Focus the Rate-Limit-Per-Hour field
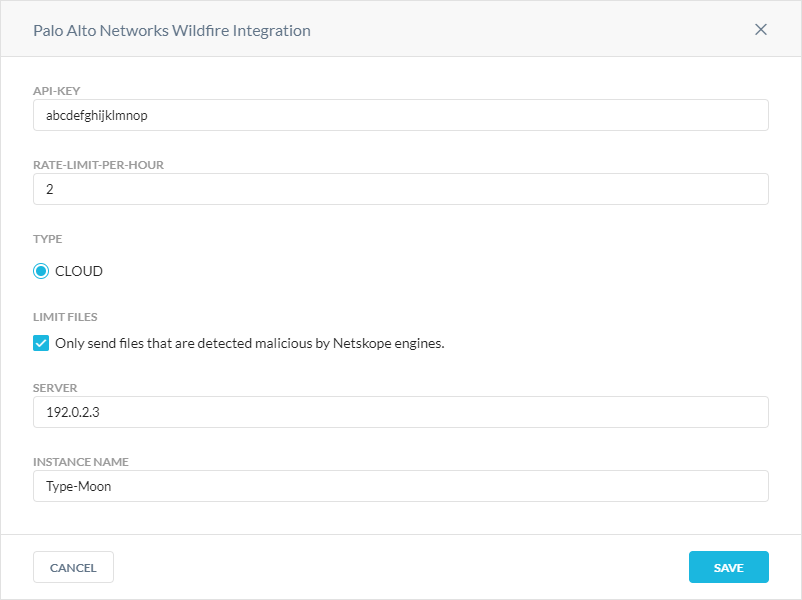 point(400,189)
